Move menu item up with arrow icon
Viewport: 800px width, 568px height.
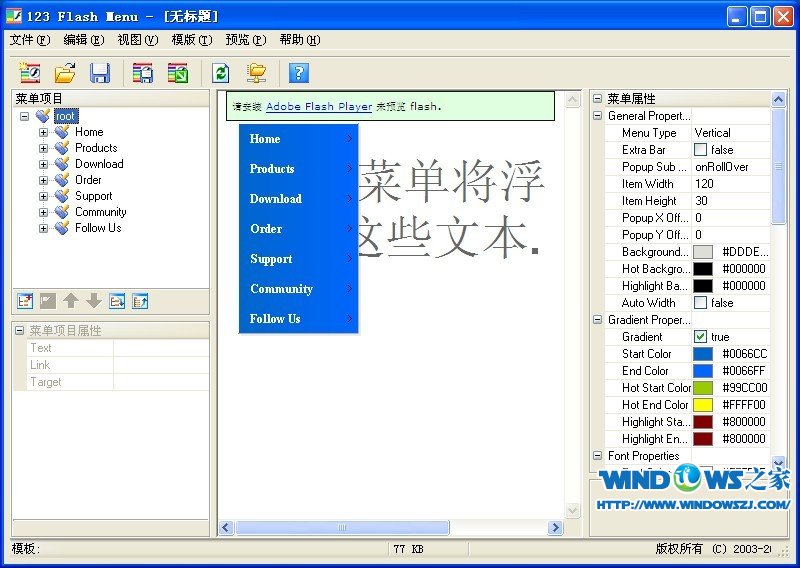(x=71, y=301)
